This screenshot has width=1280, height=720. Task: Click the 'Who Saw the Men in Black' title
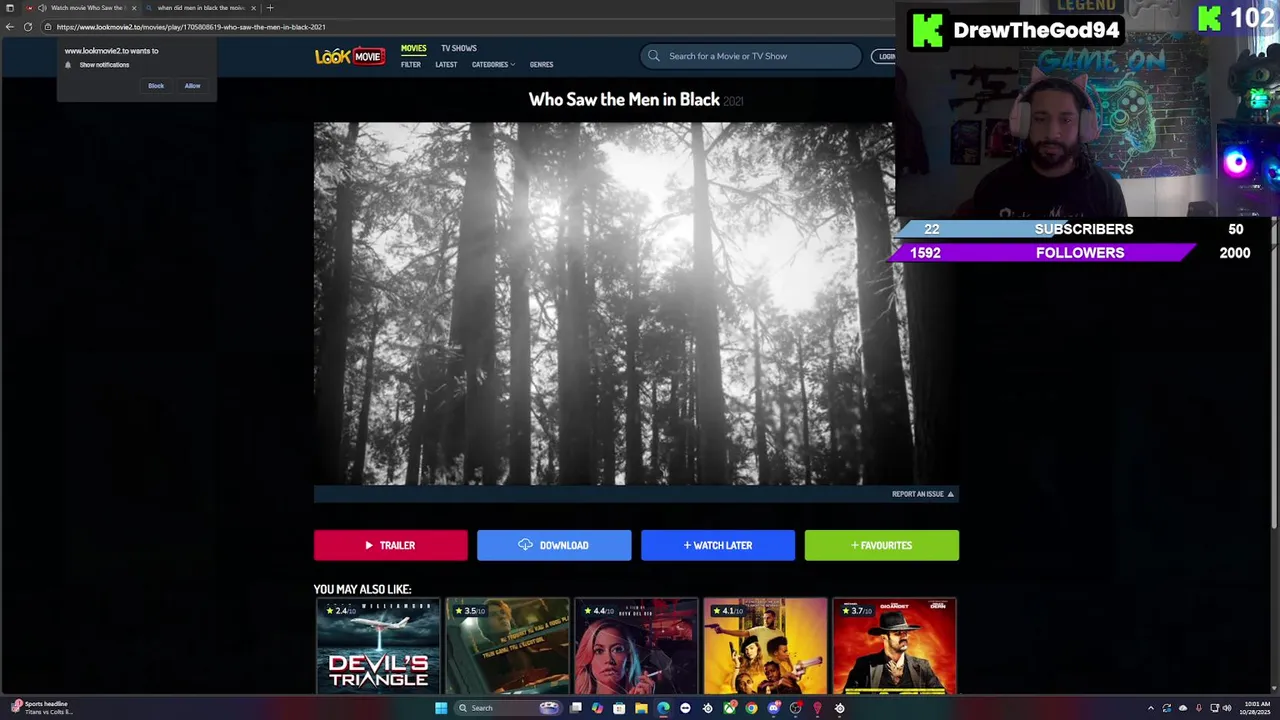[x=624, y=99]
